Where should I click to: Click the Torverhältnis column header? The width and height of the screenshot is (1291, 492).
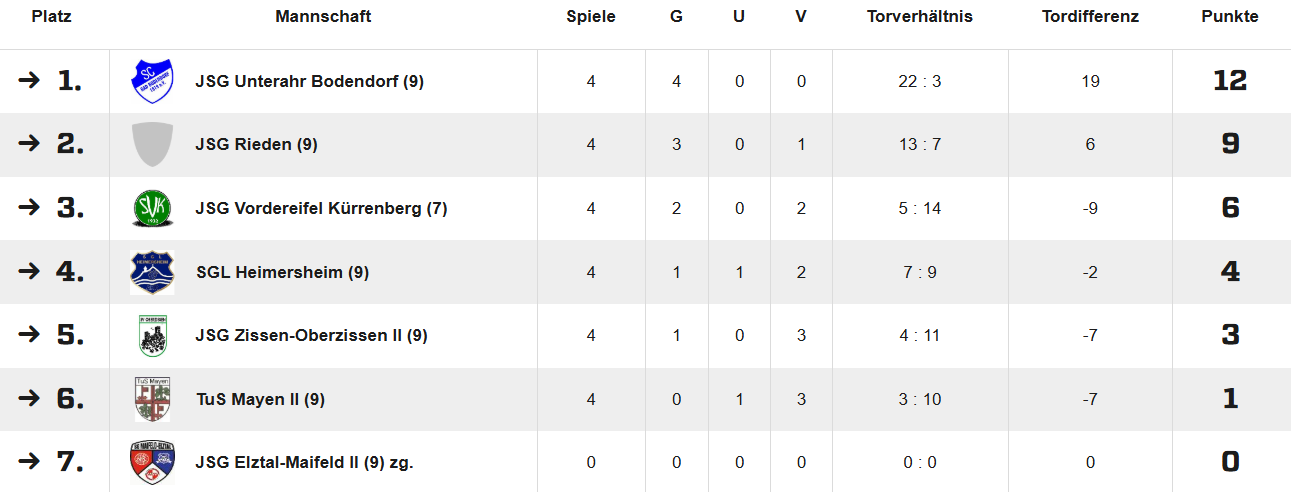click(920, 16)
